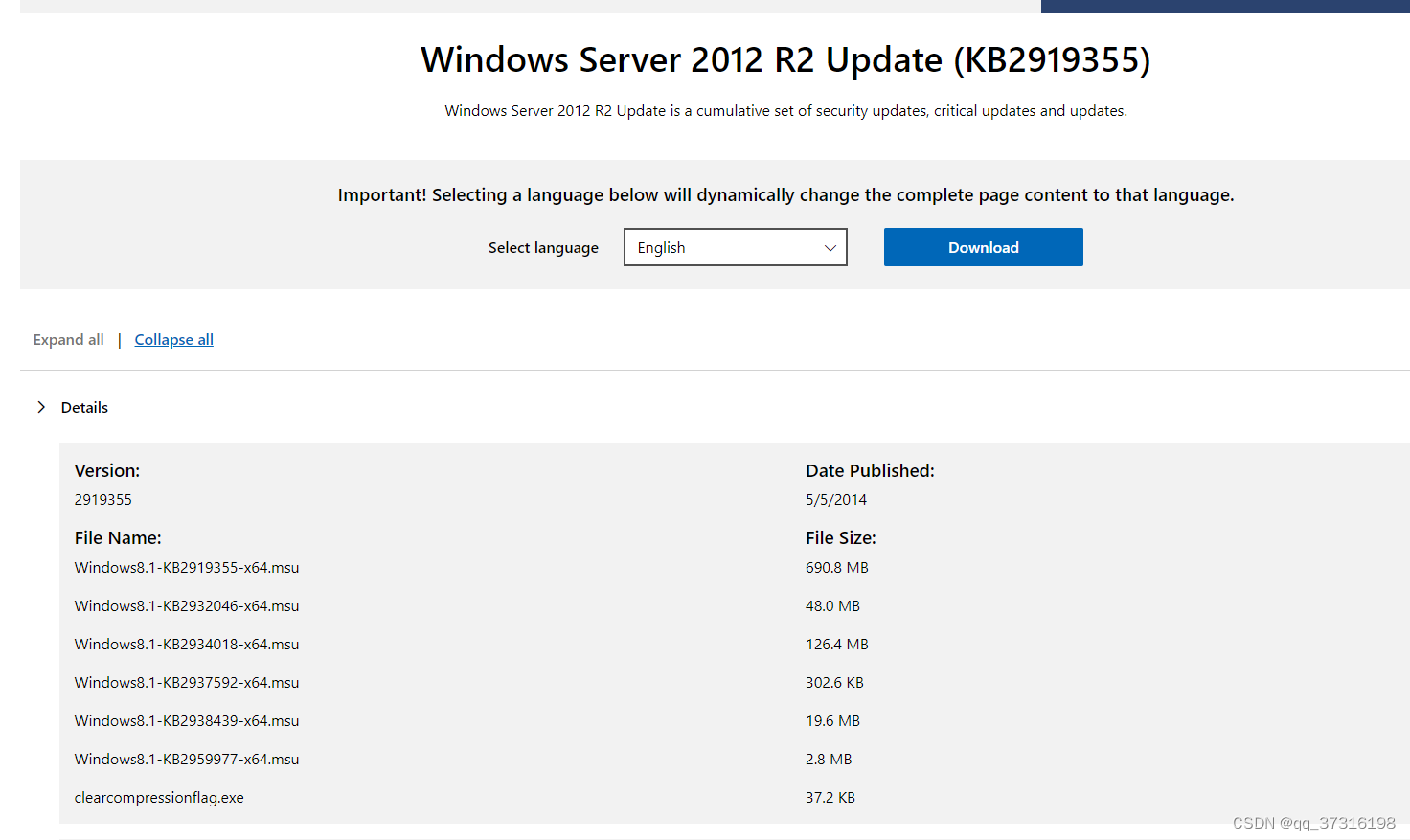Select file Windows8.1-KB2932046-x64.msu
The width and height of the screenshot is (1410, 840).
coord(187,605)
